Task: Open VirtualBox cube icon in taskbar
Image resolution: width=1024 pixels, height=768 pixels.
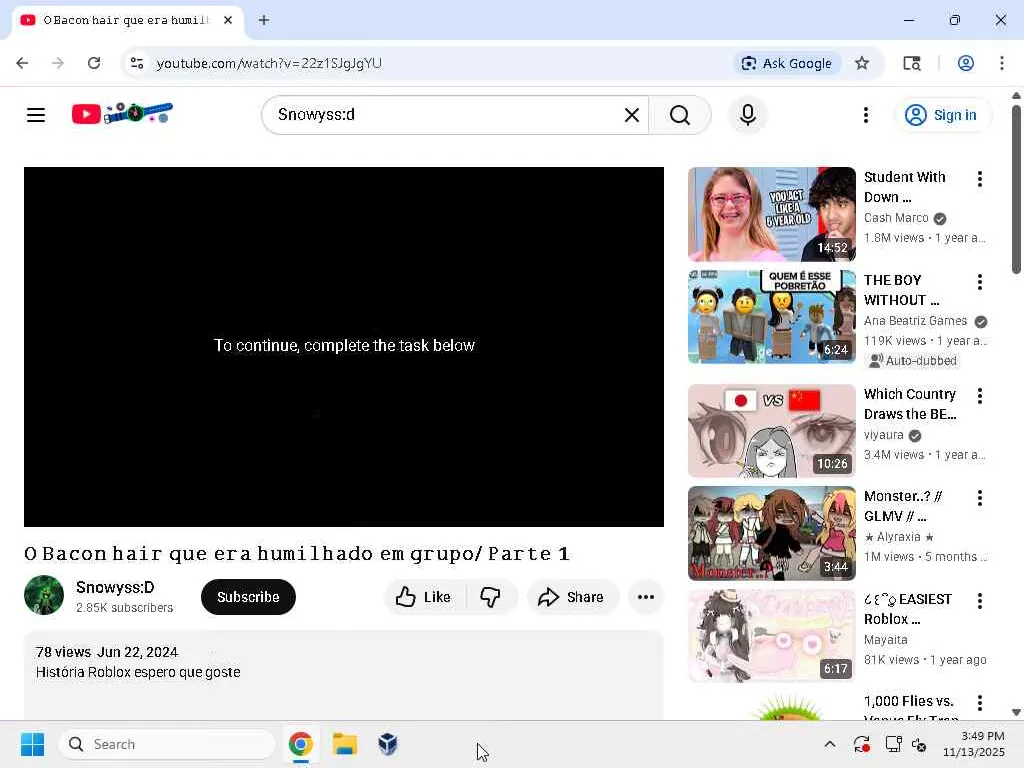Action: 388,744
